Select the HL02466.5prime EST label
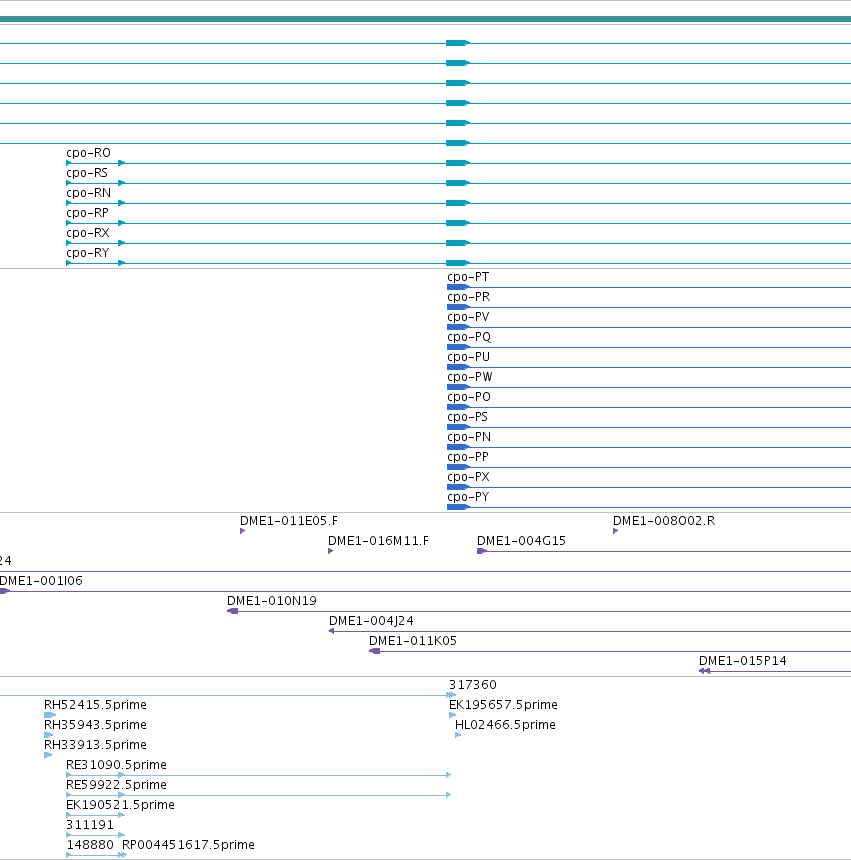The image size is (851, 860). click(505, 725)
